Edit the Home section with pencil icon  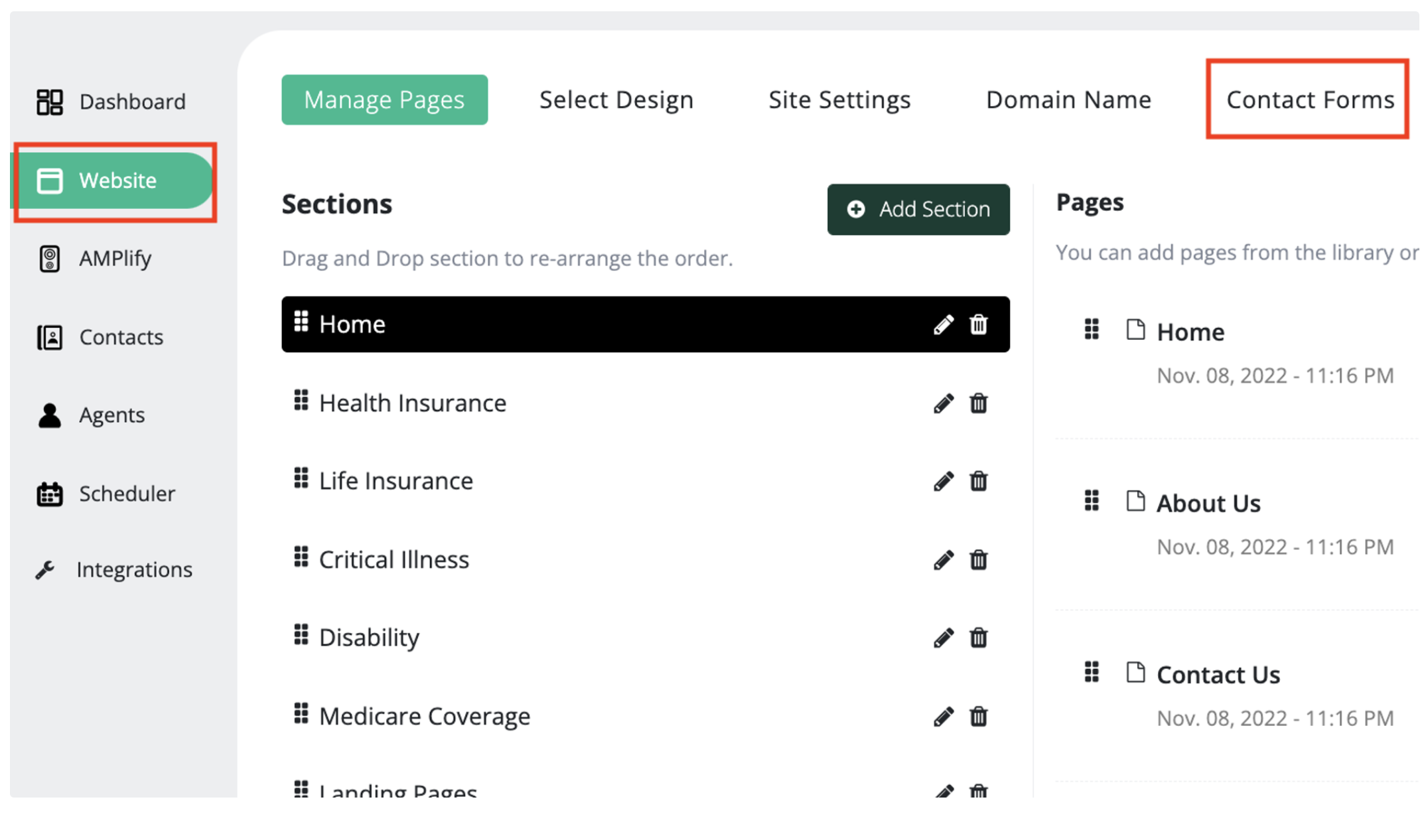[x=944, y=324]
